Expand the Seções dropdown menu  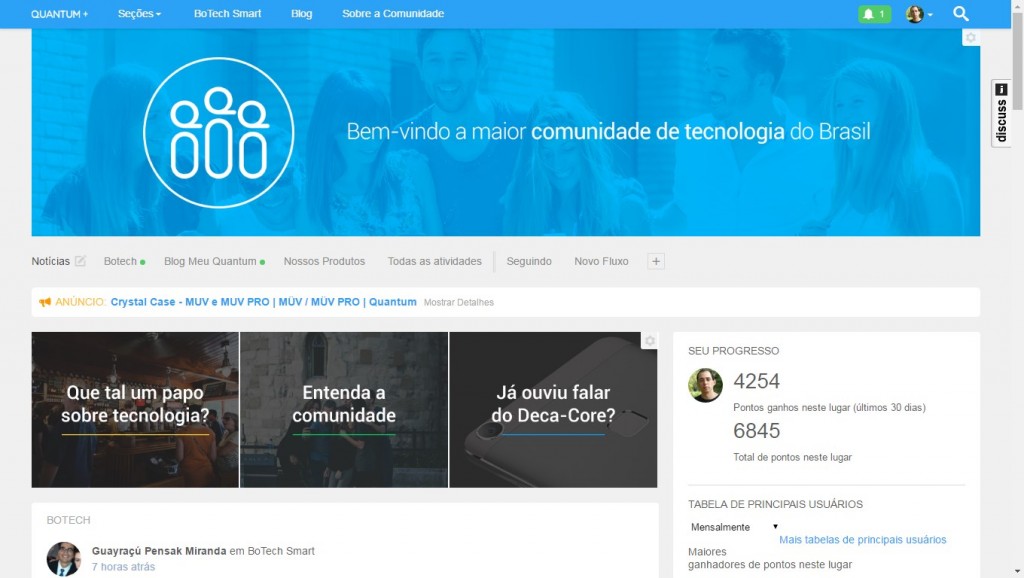[x=139, y=14]
